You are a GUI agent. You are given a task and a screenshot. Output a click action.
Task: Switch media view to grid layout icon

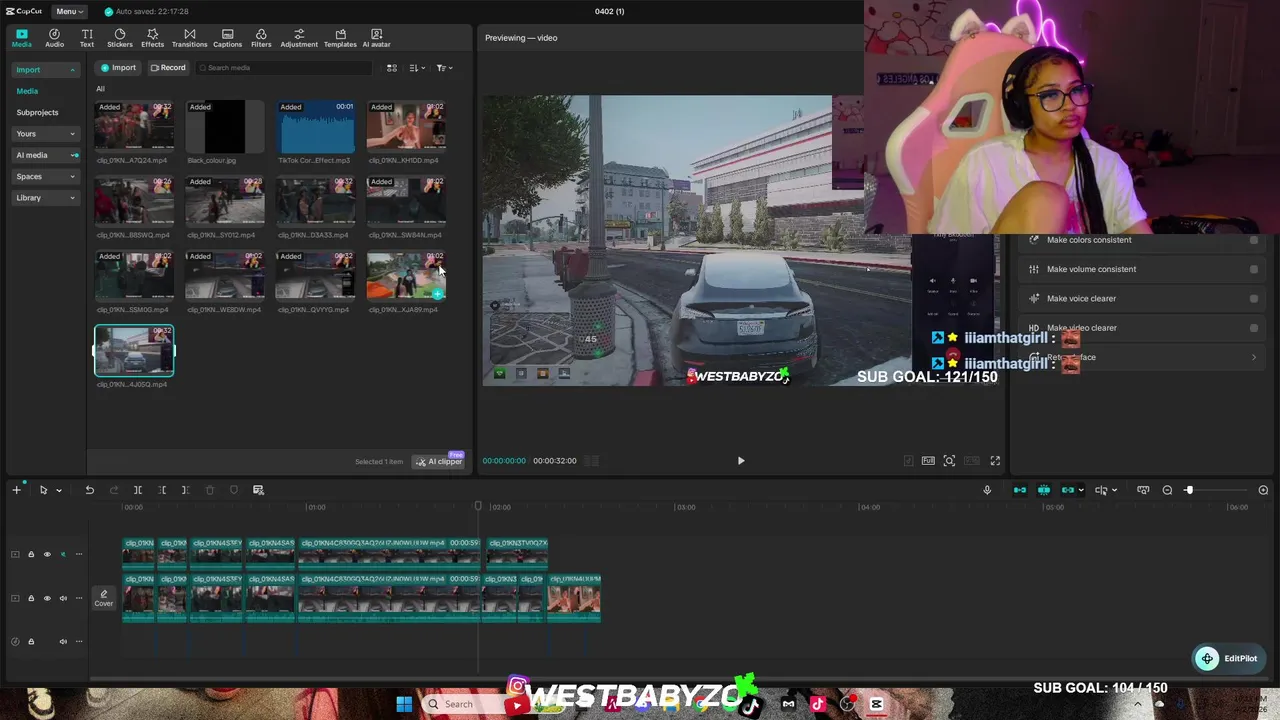392,68
